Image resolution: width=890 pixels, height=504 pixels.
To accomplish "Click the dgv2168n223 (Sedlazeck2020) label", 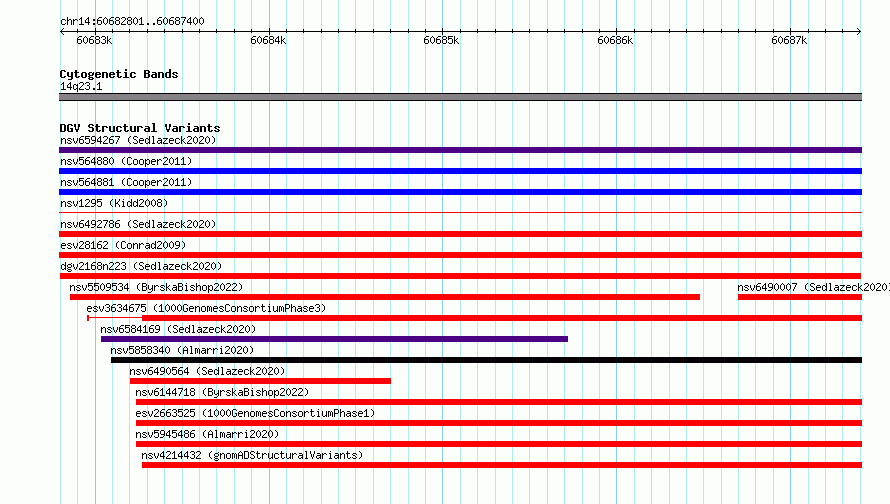I will [x=141, y=266].
